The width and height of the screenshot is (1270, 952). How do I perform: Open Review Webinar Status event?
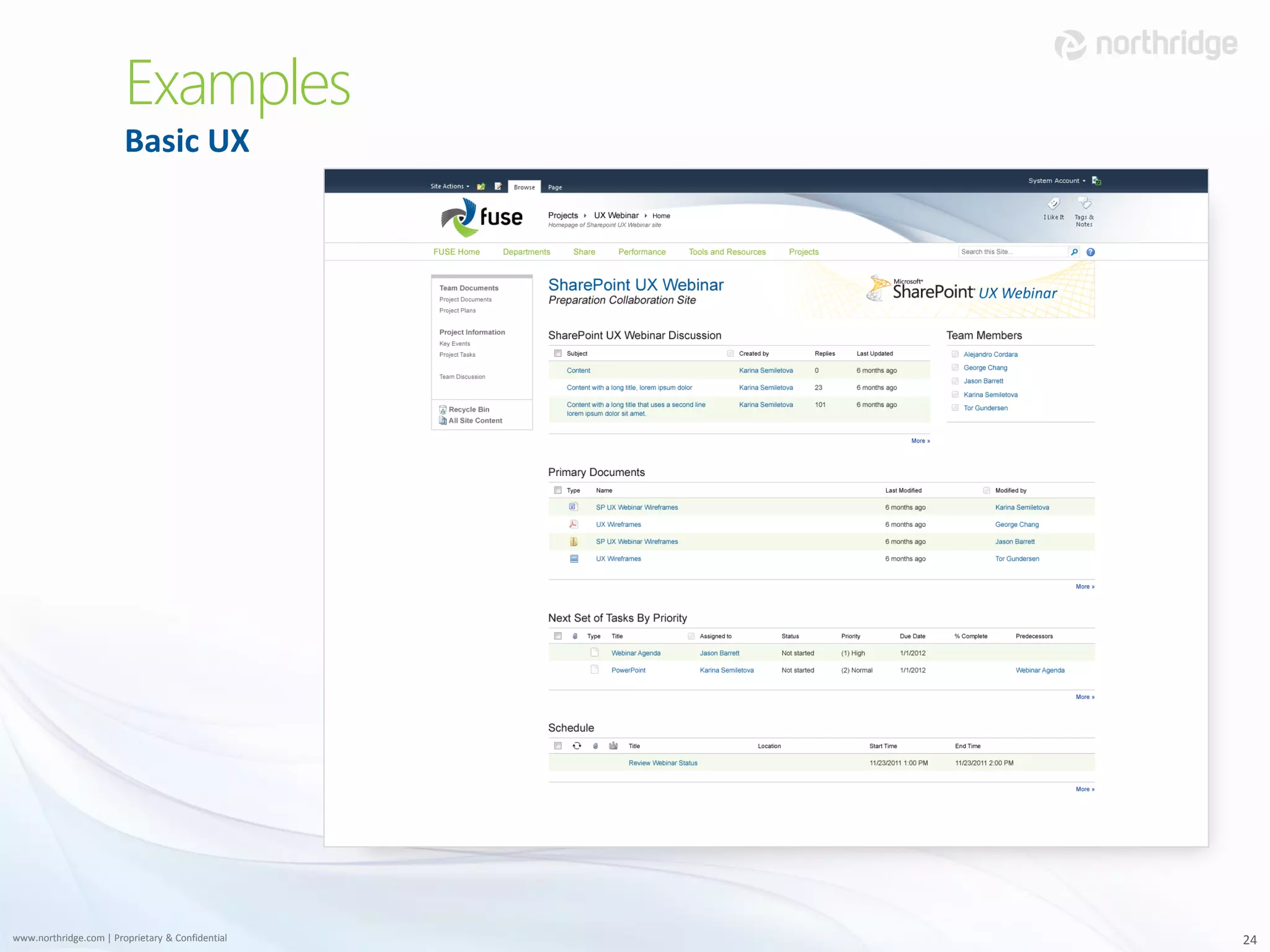click(663, 763)
